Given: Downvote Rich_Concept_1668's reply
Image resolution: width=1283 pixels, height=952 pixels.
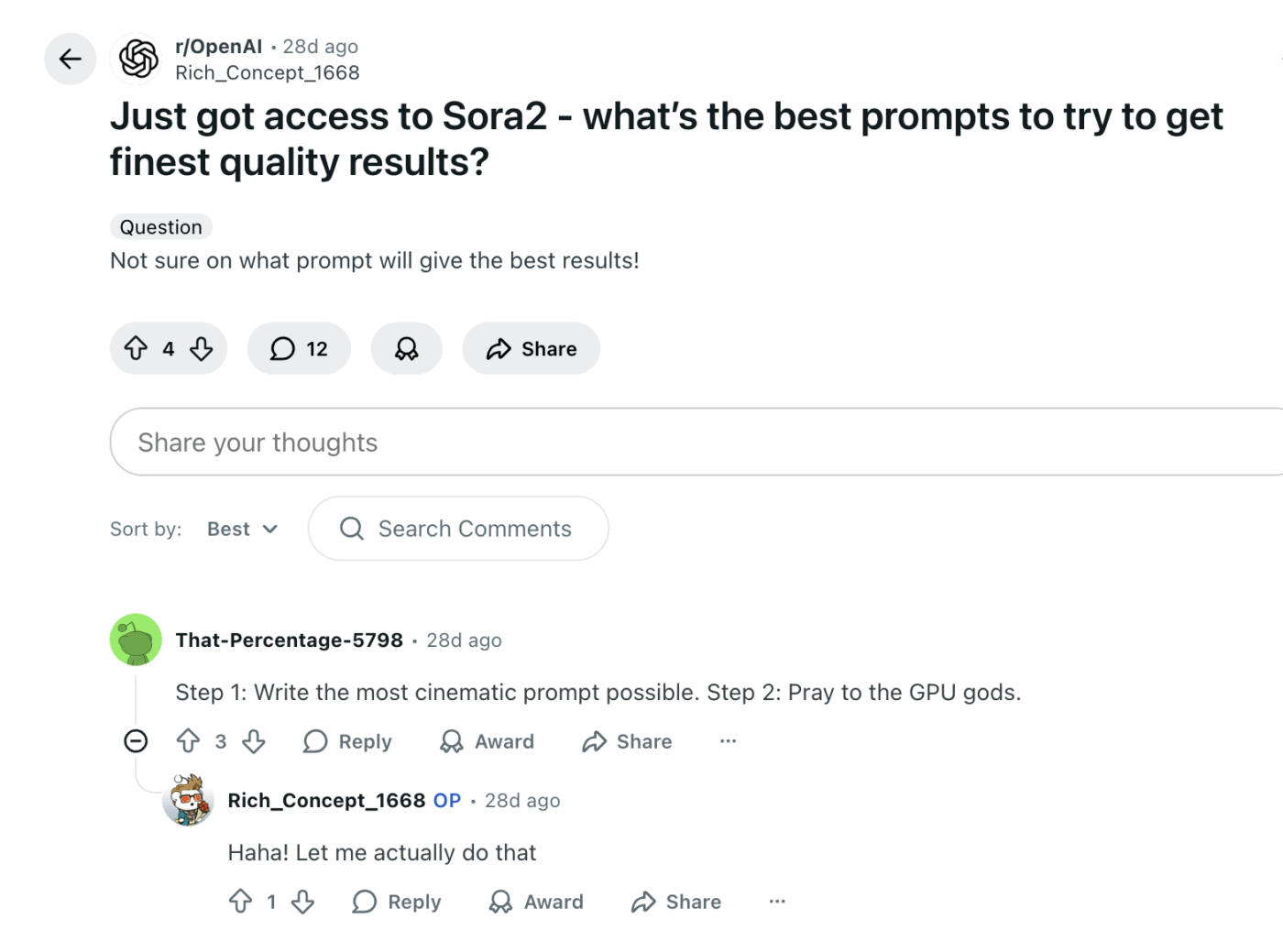Looking at the screenshot, I should pos(303,902).
